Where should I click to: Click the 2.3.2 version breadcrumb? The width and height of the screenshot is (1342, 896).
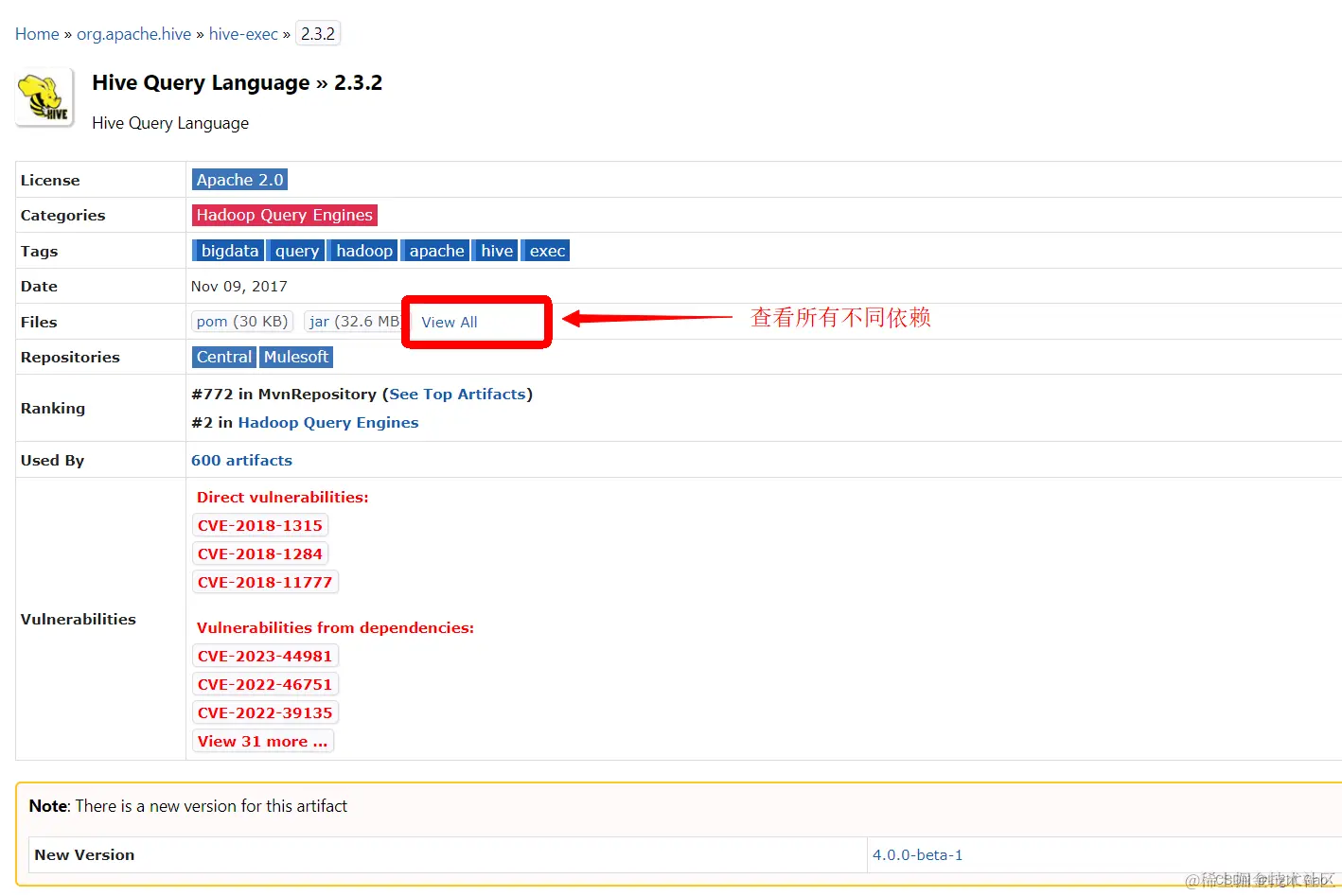[318, 34]
